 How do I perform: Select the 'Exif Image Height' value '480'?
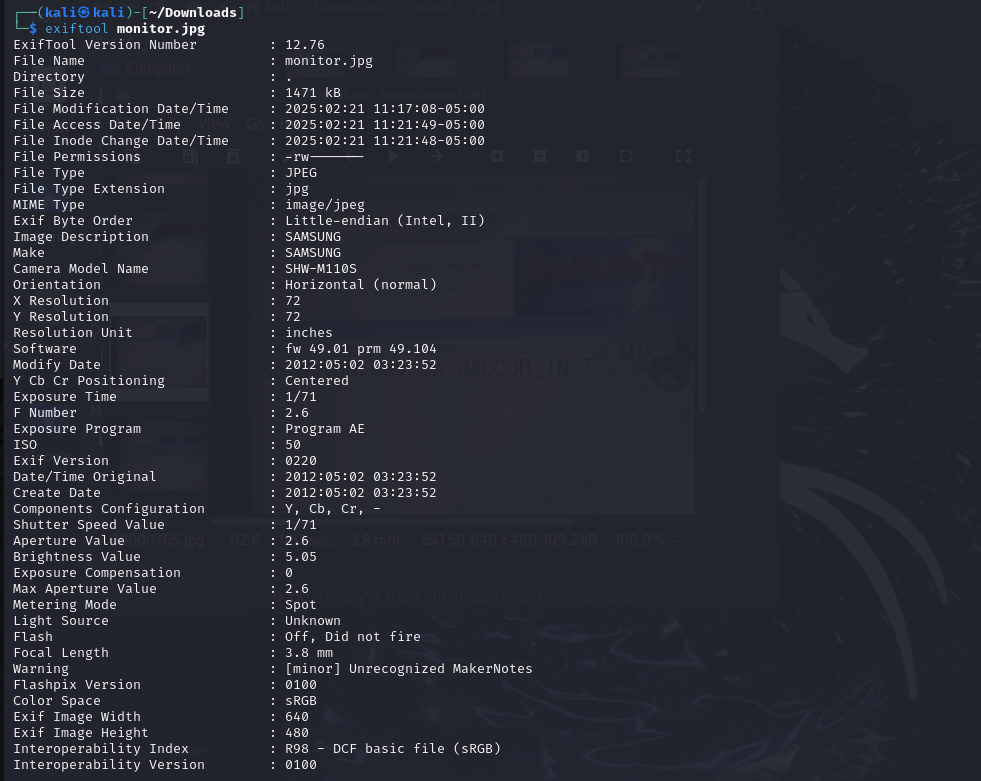tap(297, 733)
